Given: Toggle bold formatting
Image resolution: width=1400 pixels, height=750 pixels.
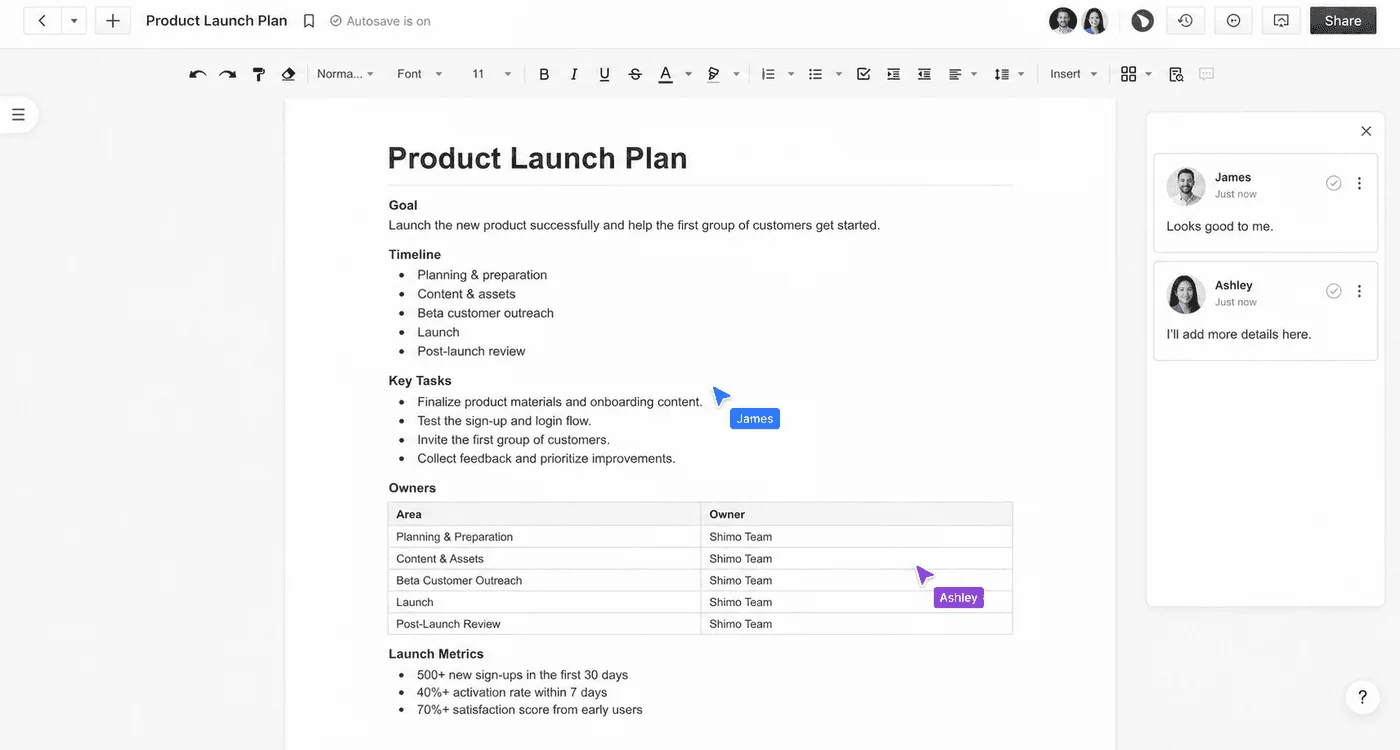Looking at the screenshot, I should 544,74.
